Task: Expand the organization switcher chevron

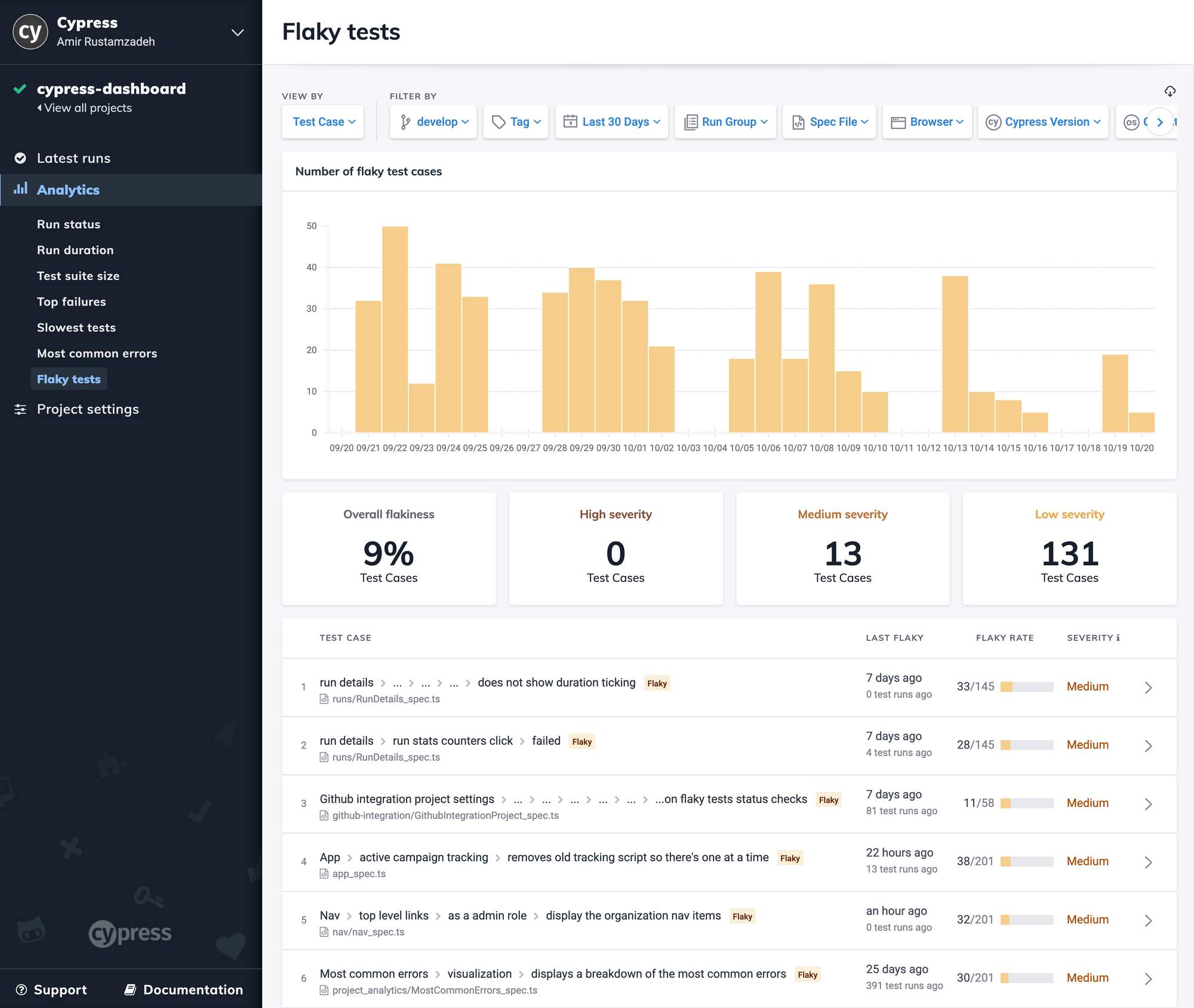Action: coord(238,32)
